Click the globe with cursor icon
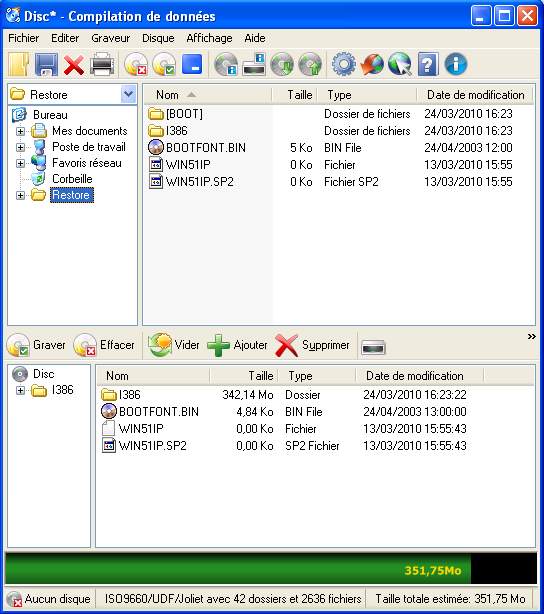544x614 pixels. click(x=399, y=65)
